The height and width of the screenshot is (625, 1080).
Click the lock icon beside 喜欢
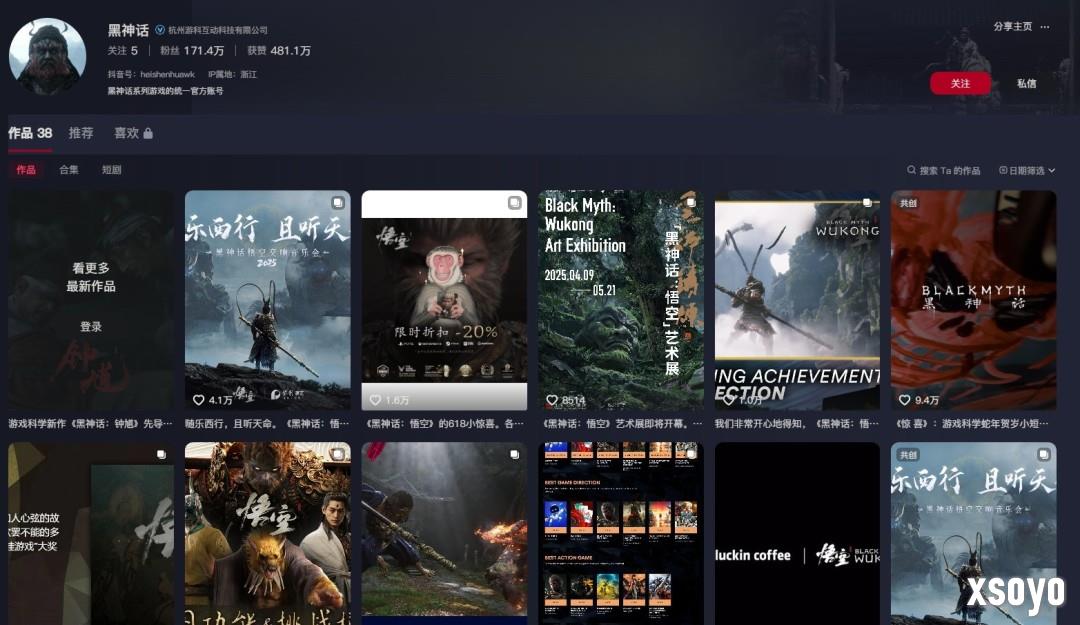click(x=148, y=133)
